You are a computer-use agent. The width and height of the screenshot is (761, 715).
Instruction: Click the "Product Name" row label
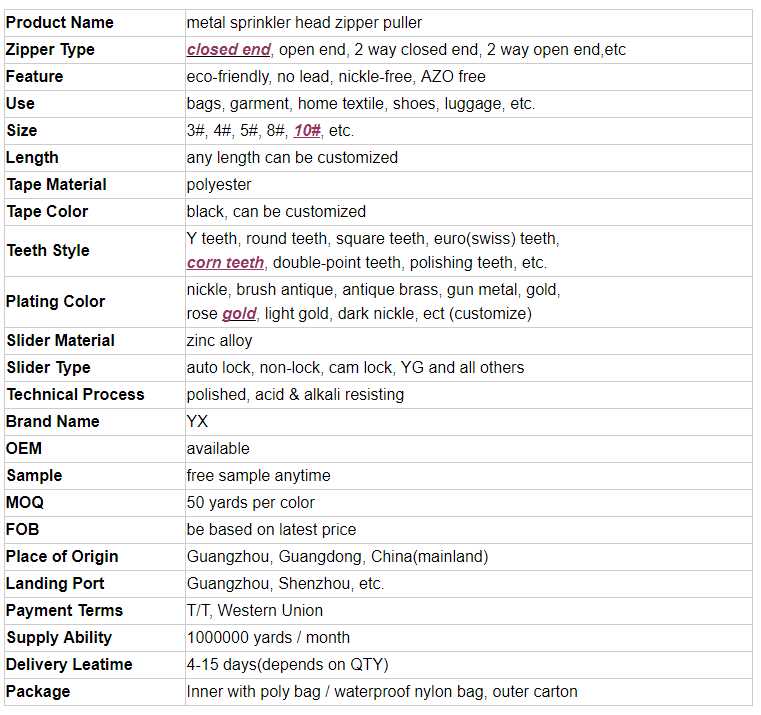60,22
